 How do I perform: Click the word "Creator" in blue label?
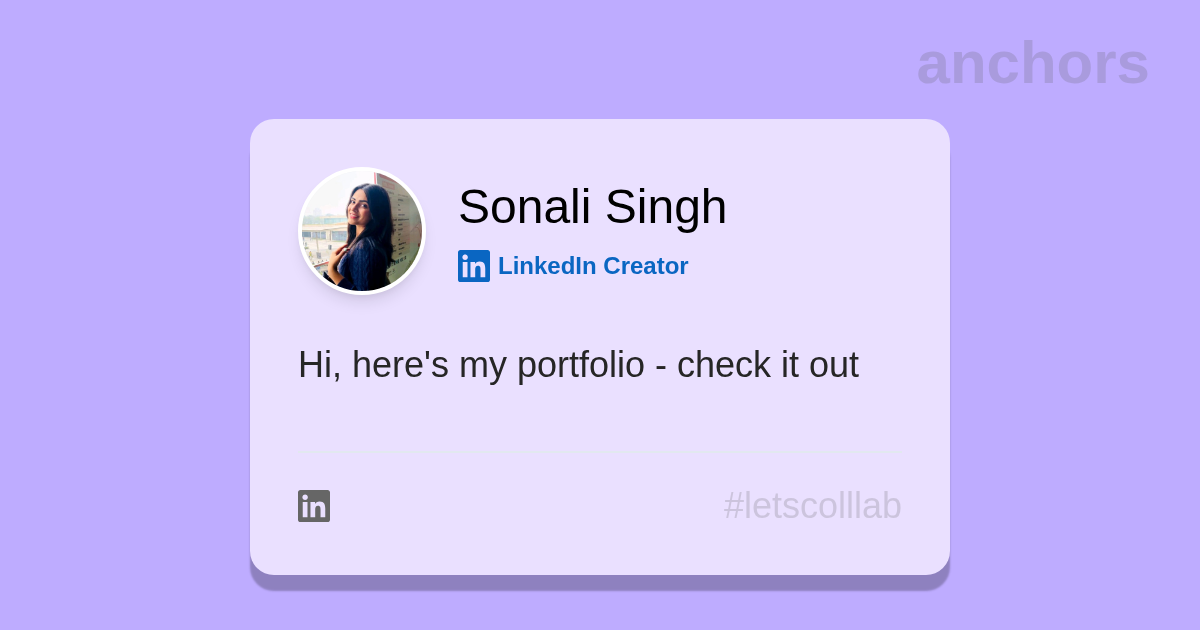point(645,266)
